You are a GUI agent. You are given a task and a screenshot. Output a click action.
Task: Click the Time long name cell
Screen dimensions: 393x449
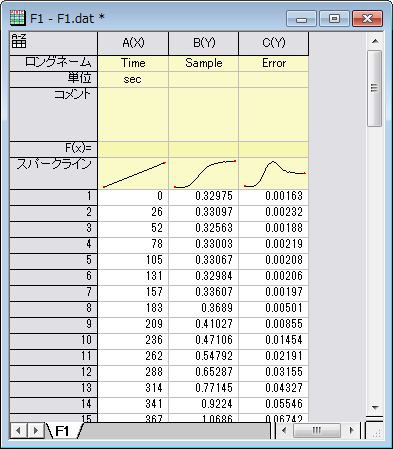133,63
